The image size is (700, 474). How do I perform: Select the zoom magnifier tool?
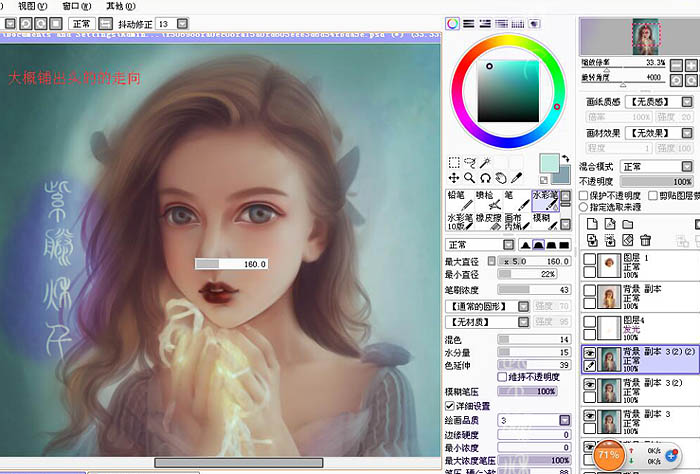[470, 178]
